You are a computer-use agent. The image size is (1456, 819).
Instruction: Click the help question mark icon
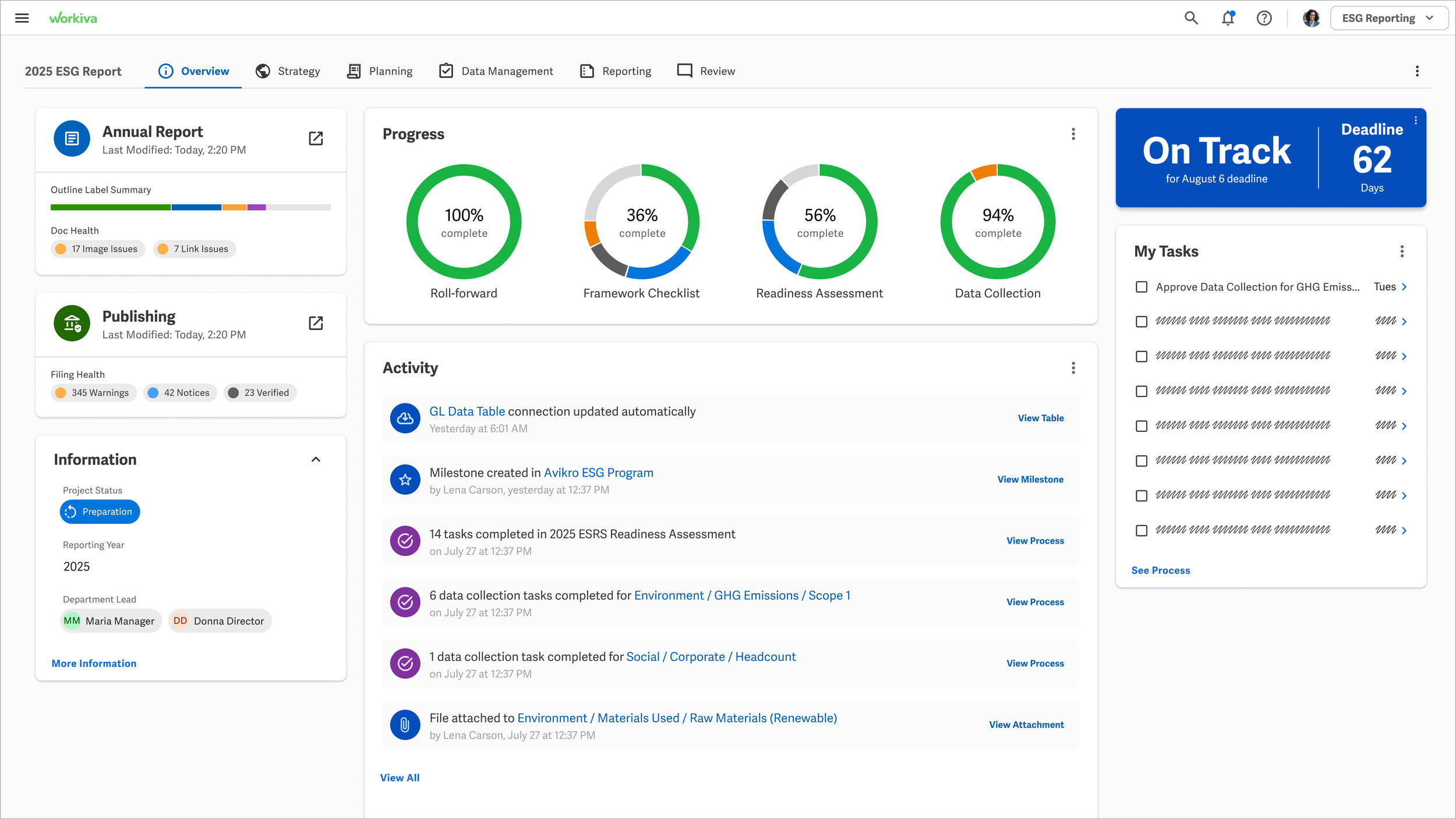1264,18
